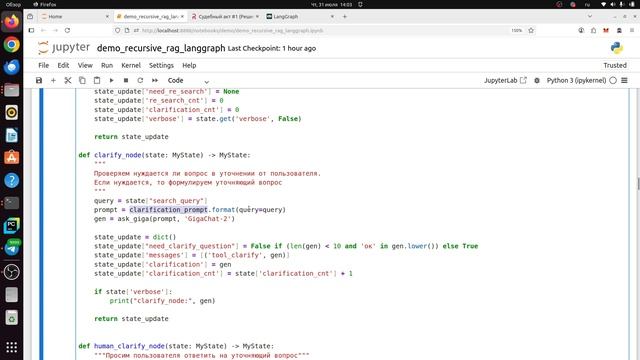Click the Jupyter logo

pos(64,48)
